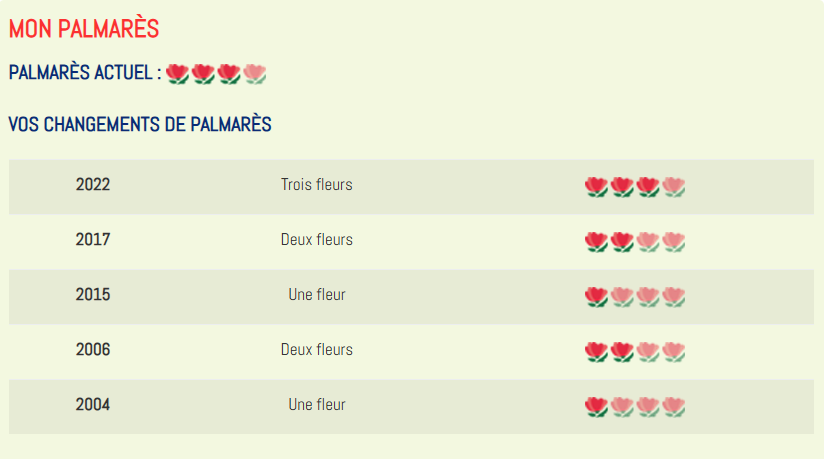Click the last faded flower in 2004 row
This screenshot has height=459, width=825.
pos(673,407)
